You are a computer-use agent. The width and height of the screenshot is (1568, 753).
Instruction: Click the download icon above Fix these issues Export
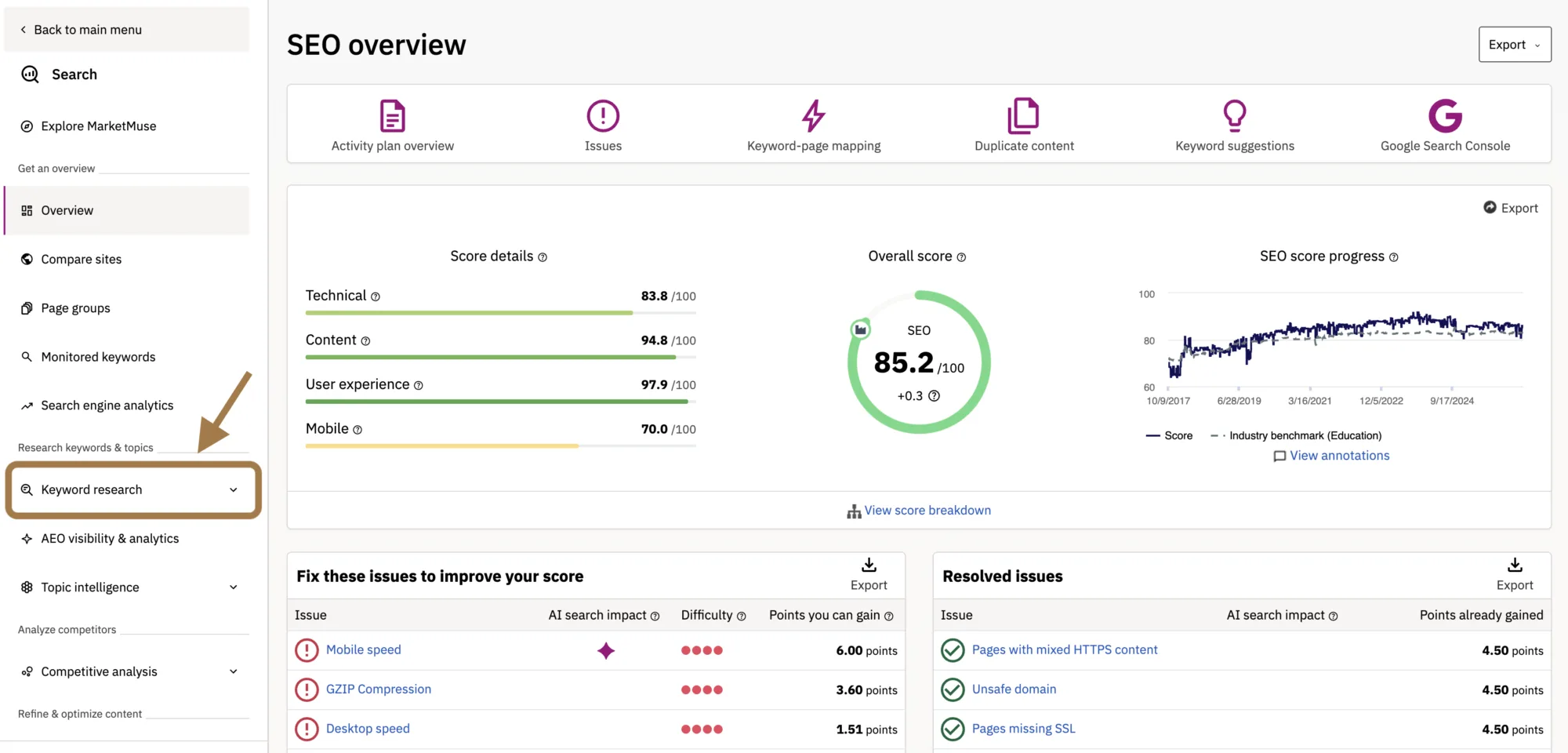click(x=869, y=565)
